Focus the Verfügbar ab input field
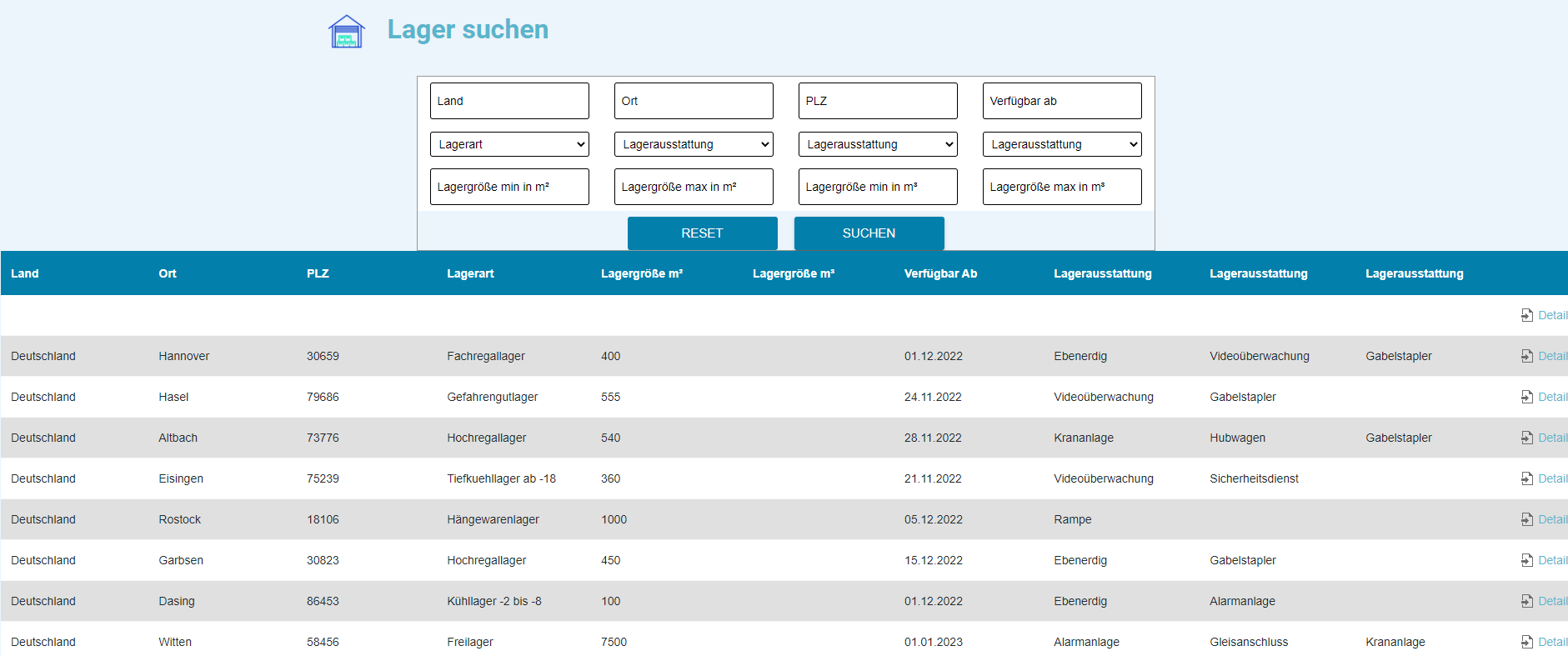The image size is (1568, 656). (1062, 101)
